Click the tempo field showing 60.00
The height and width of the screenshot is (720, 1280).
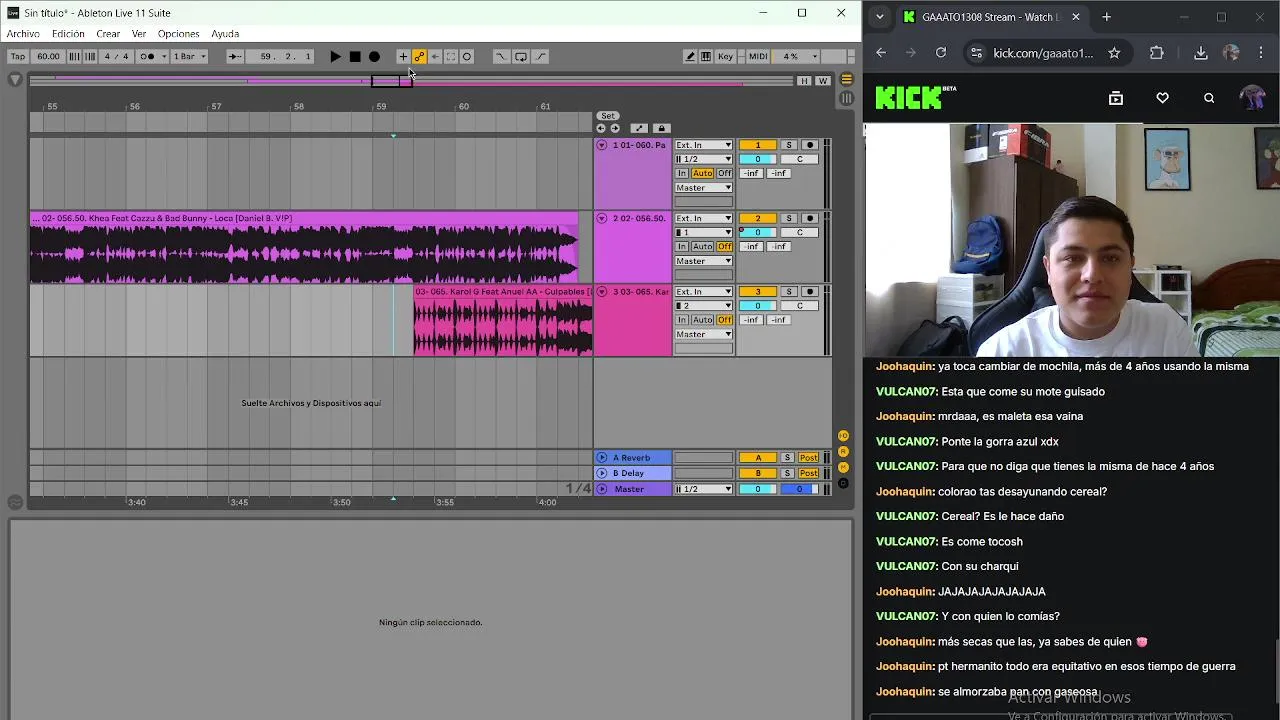(48, 57)
